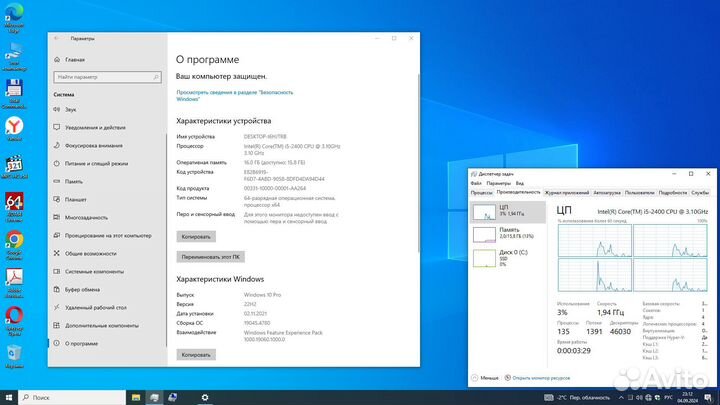Click Найти параметр search field

[107, 77]
